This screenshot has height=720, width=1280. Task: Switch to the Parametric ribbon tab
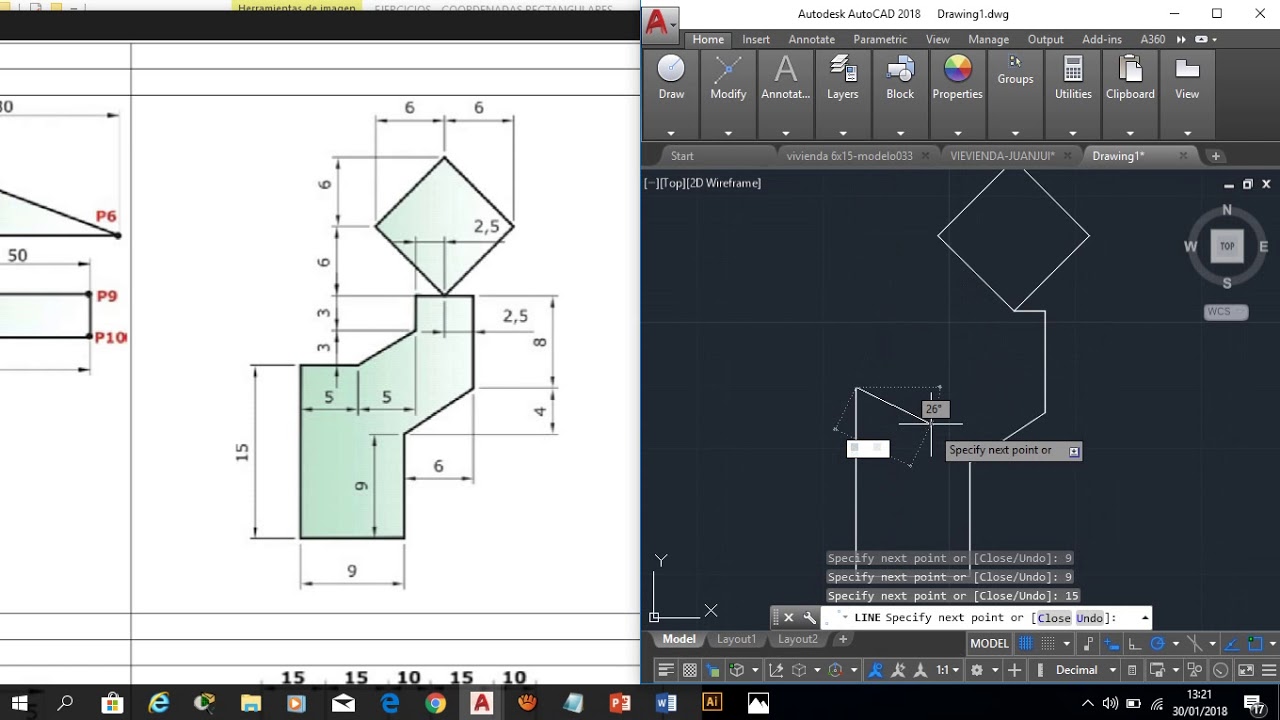880,39
